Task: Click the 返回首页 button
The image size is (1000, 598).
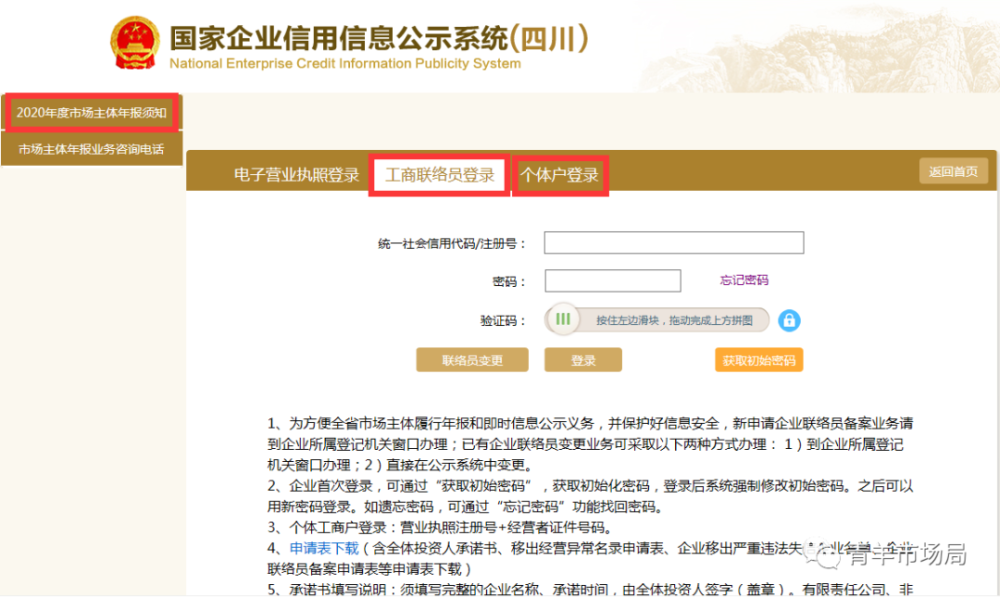Action: tap(953, 171)
